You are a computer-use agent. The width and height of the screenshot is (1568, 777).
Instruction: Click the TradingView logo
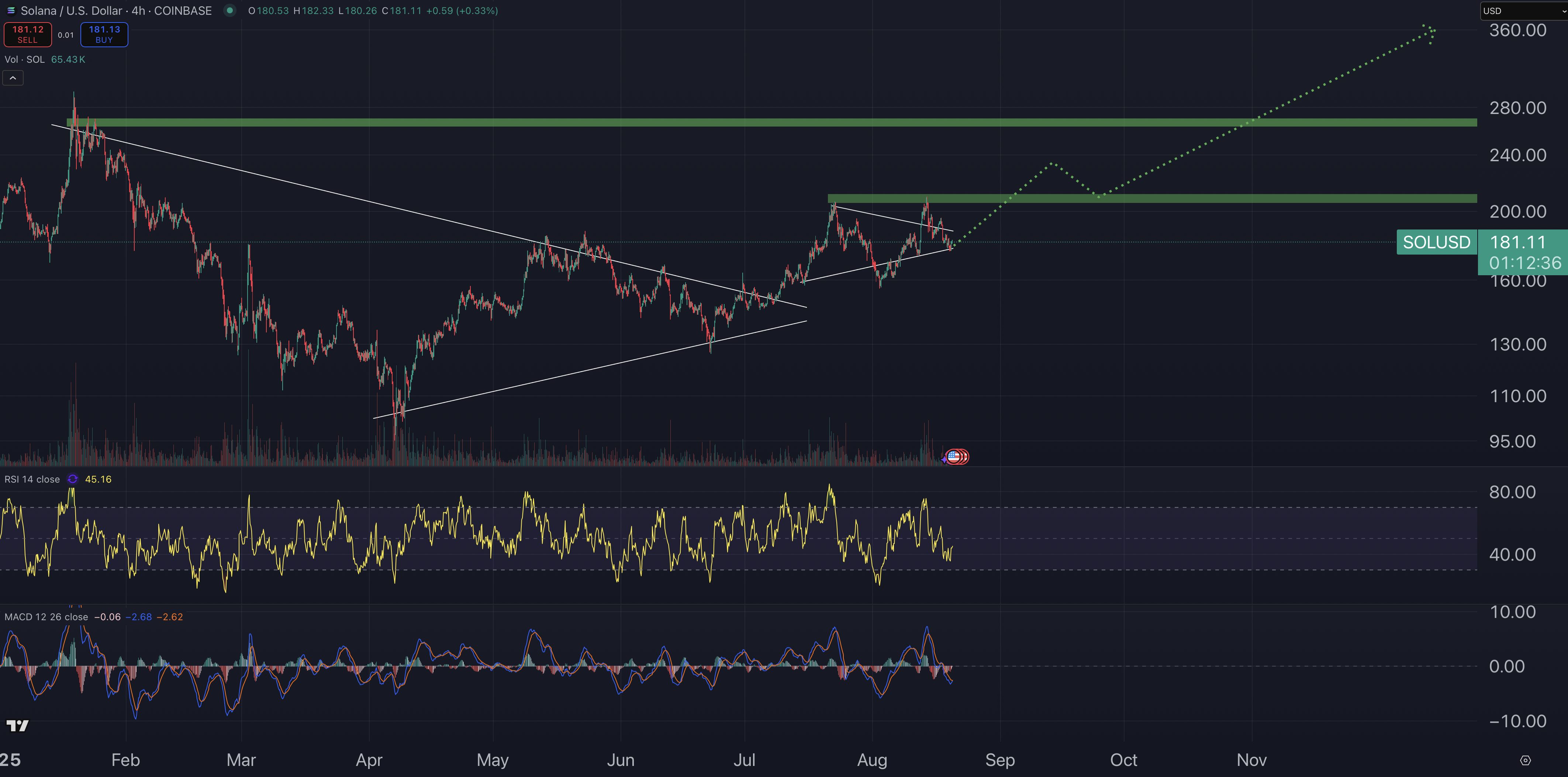[18, 725]
